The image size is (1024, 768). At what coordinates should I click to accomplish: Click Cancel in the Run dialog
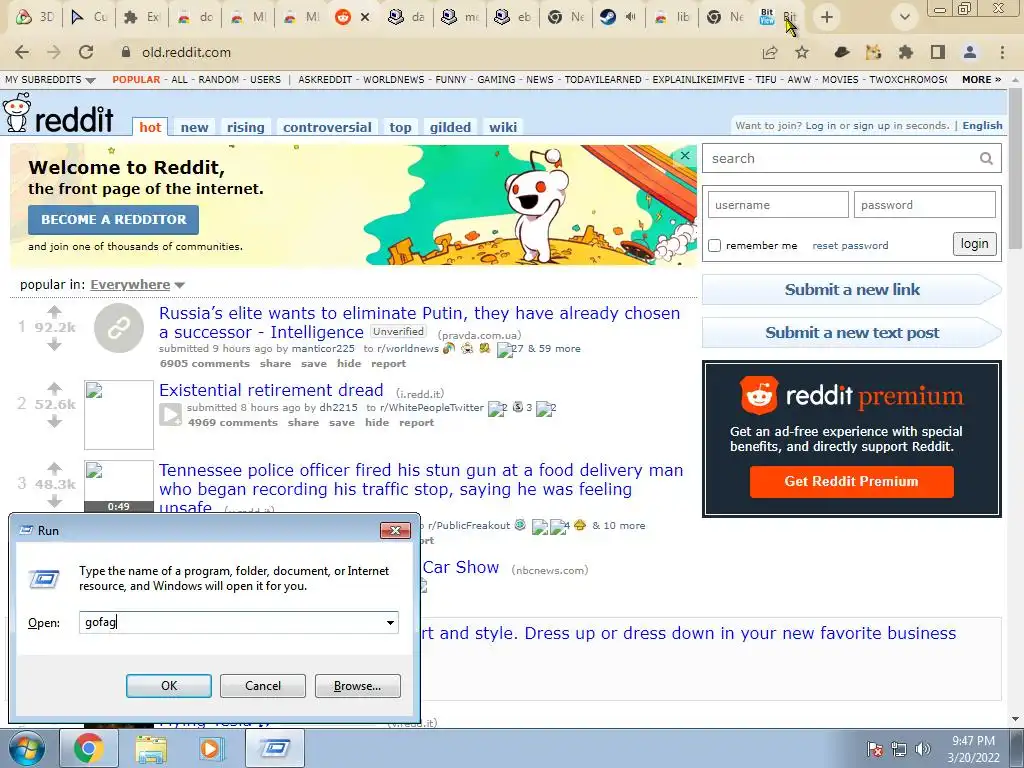tap(263, 686)
